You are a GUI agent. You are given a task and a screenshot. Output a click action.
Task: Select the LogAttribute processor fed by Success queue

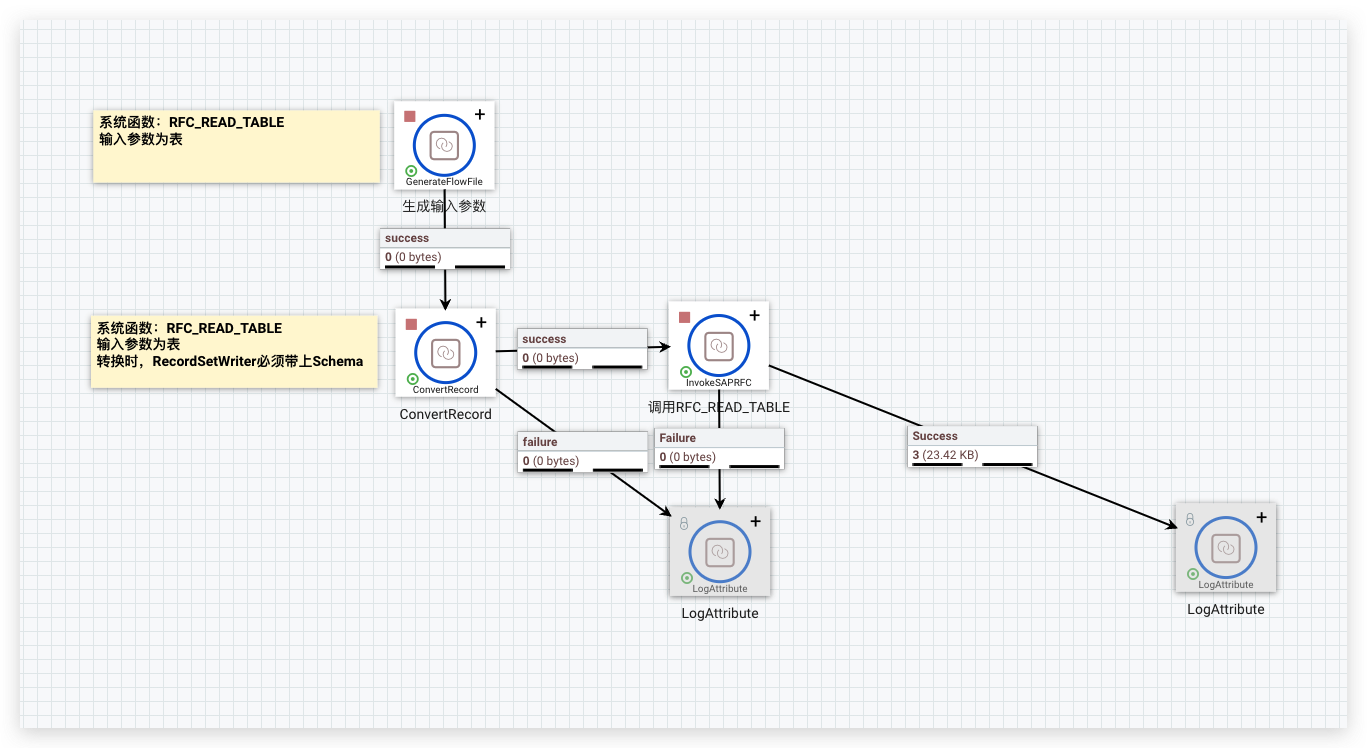coord(1226,548)
